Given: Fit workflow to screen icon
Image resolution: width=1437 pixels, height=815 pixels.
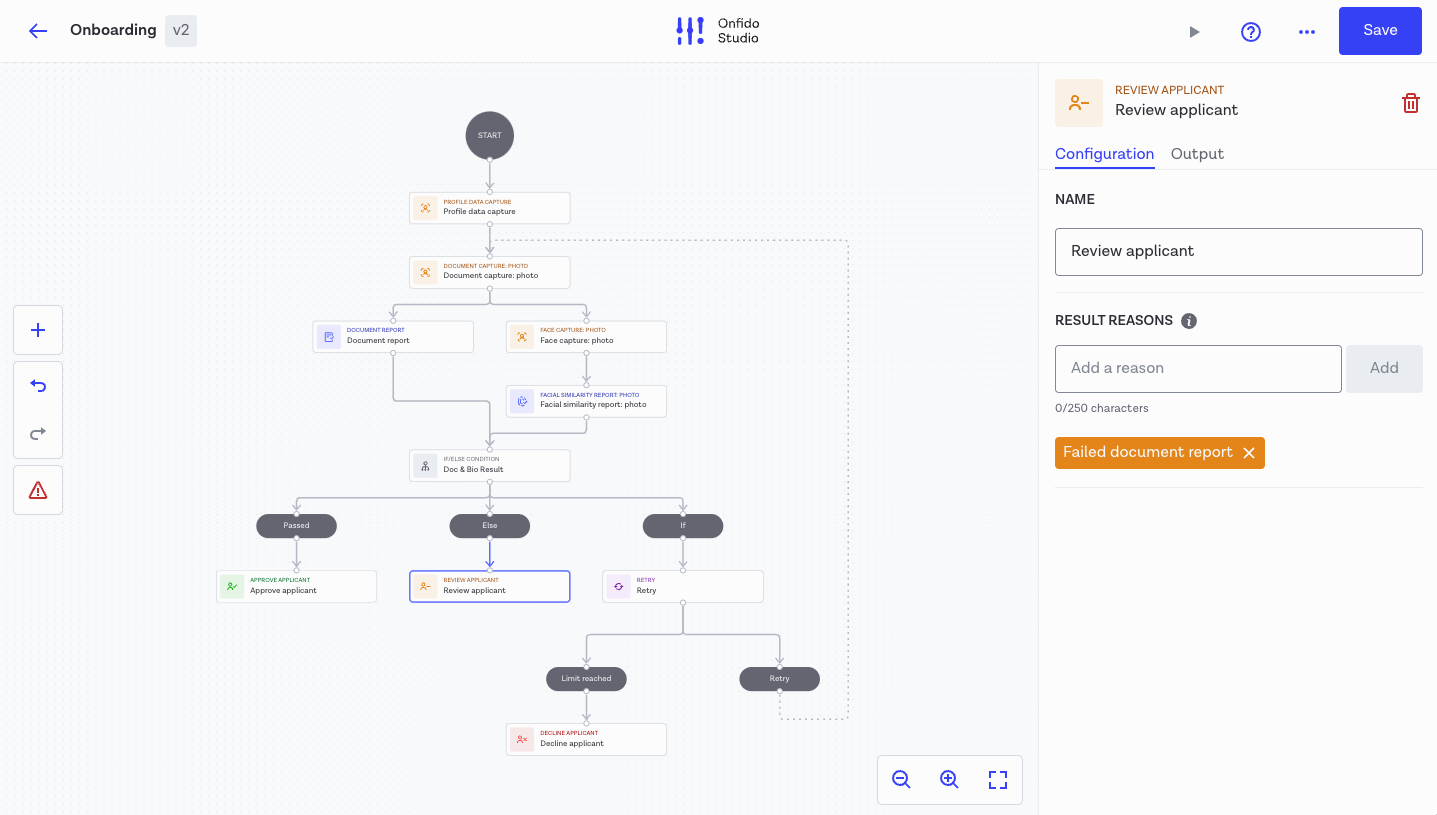Looking at the screenshot, I should [x=997, y=780].
